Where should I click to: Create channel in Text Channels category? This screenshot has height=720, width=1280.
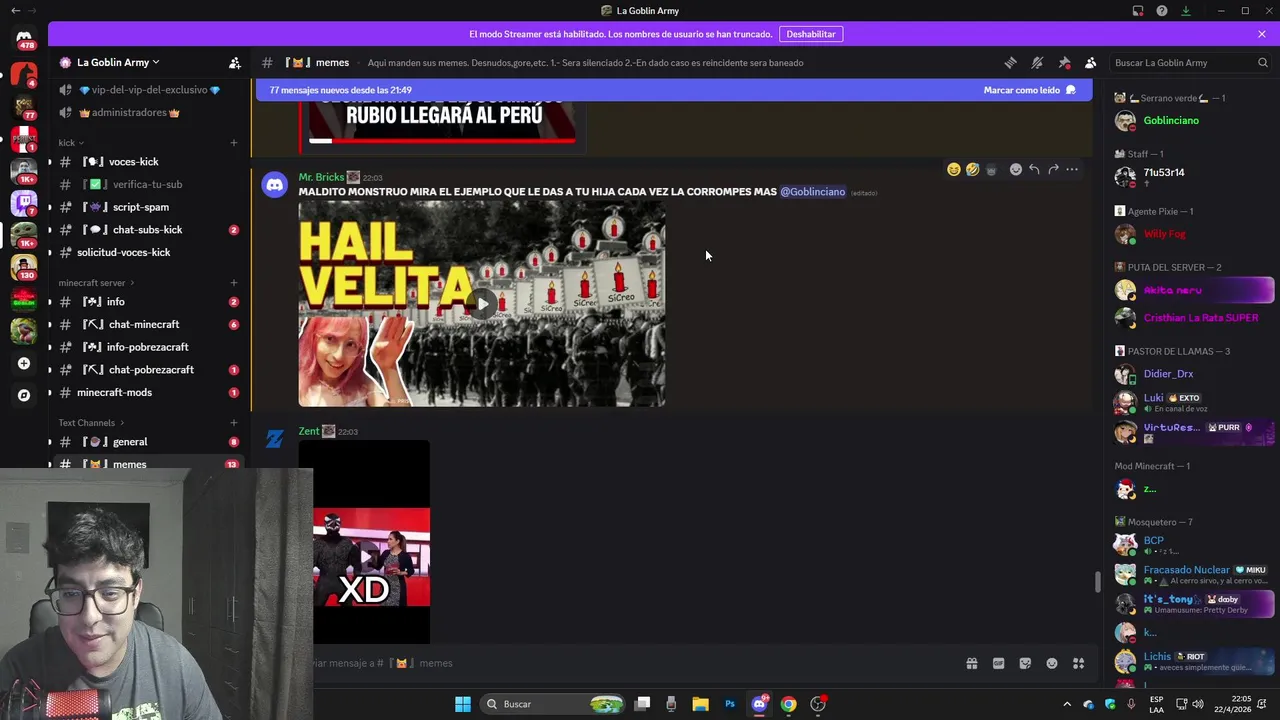pos(234,423)
